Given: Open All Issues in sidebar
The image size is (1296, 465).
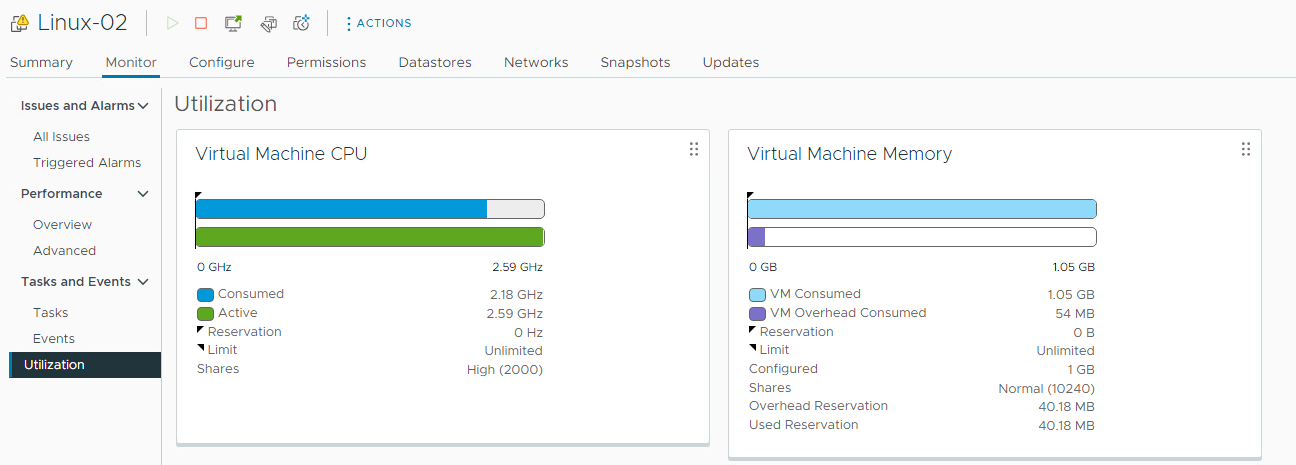Looking at the screenshot, I should 61,137.
